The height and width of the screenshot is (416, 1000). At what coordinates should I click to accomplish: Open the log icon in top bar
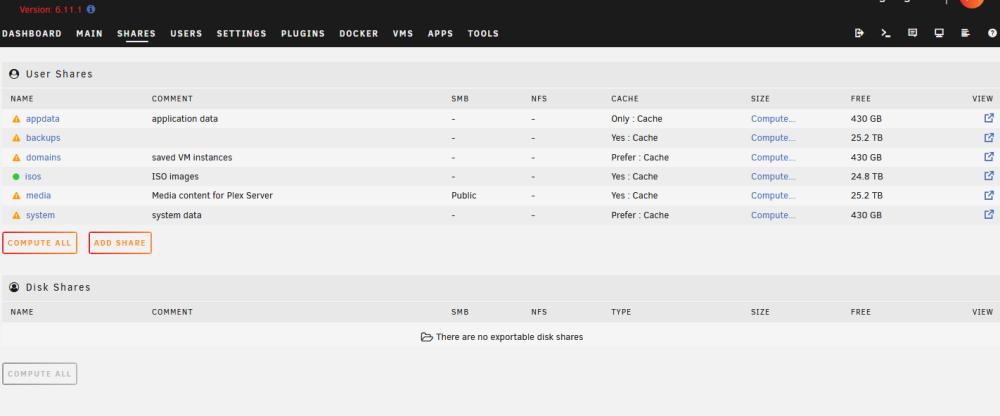click(x=966, y=33)
